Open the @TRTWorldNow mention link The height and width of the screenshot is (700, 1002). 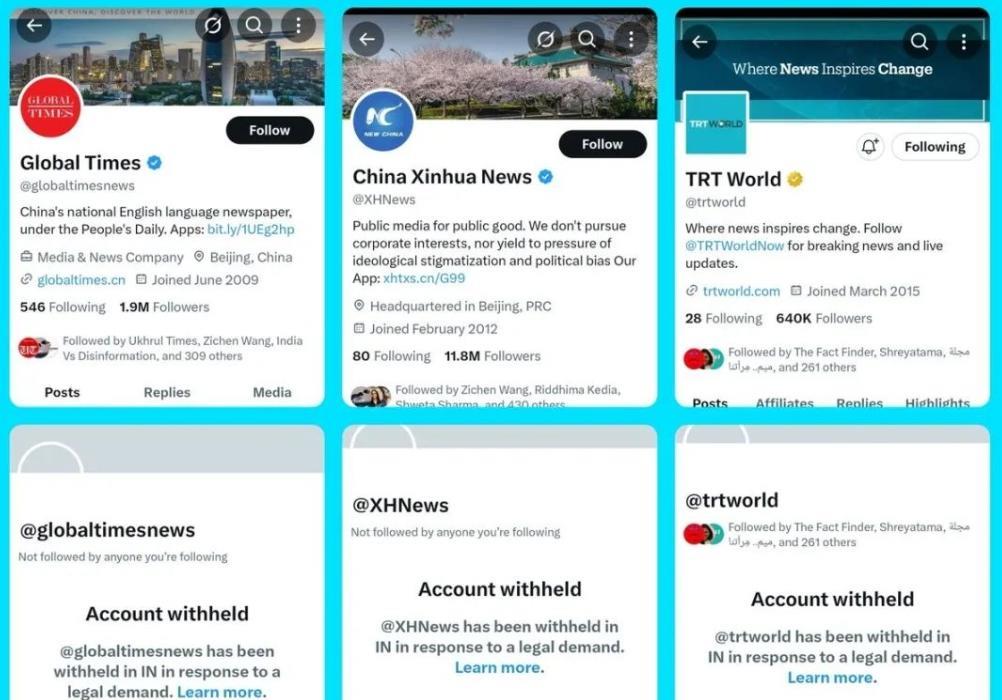(734, 246)
